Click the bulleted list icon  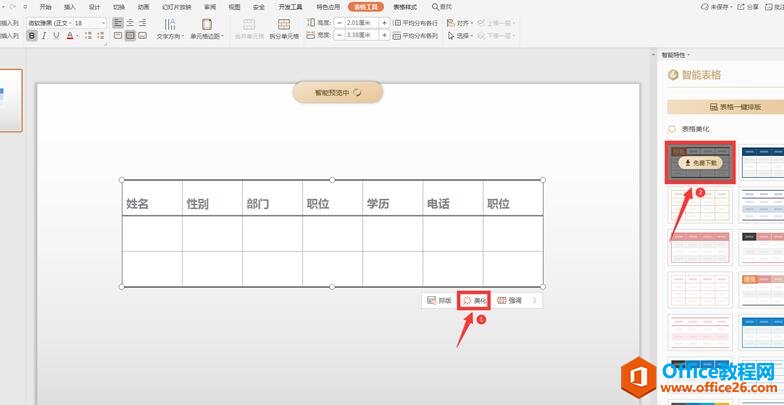pos(88,36)
